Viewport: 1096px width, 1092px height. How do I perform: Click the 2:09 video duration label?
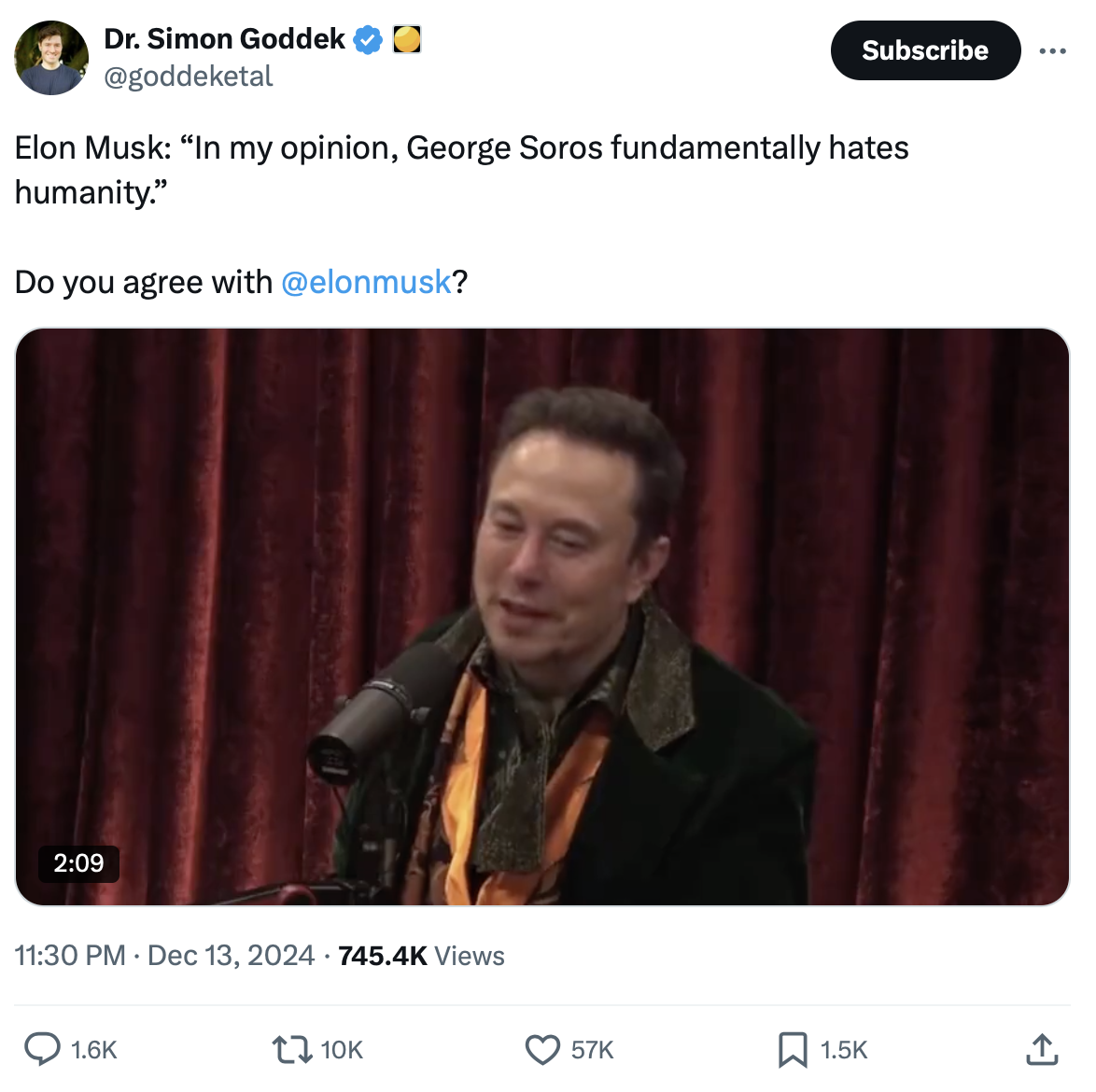pyautogui.click(x=78, y=862)
